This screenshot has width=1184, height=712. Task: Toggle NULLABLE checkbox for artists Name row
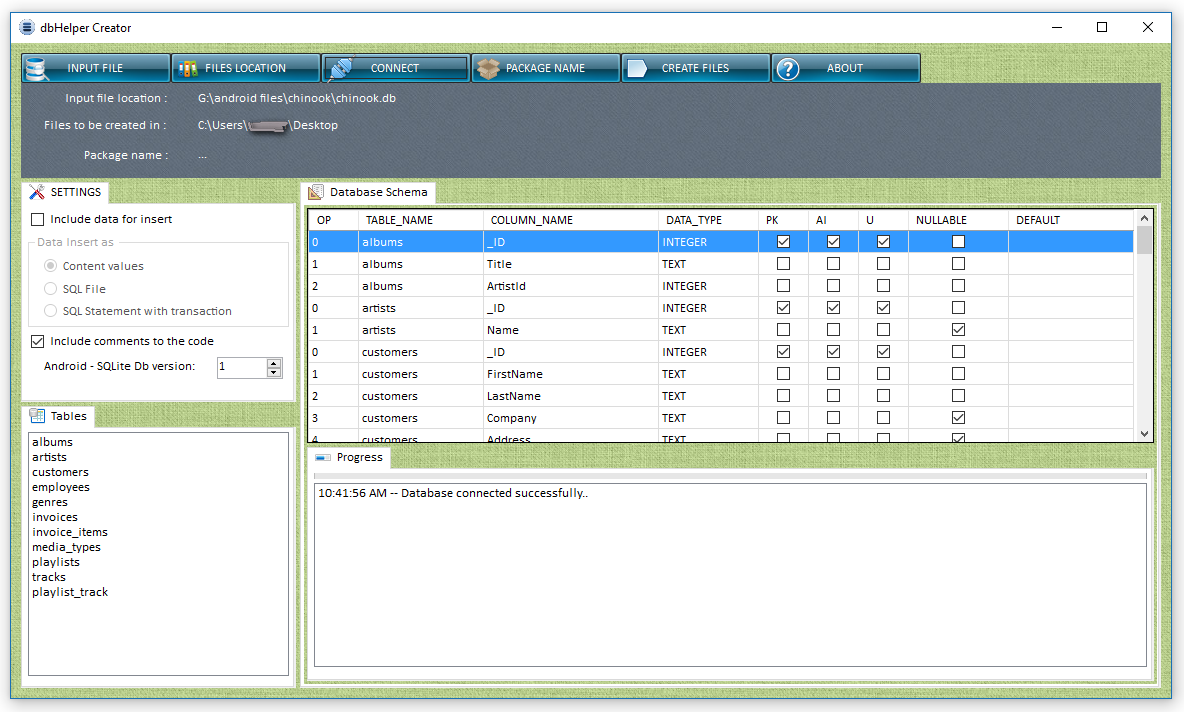coord(958,329)
